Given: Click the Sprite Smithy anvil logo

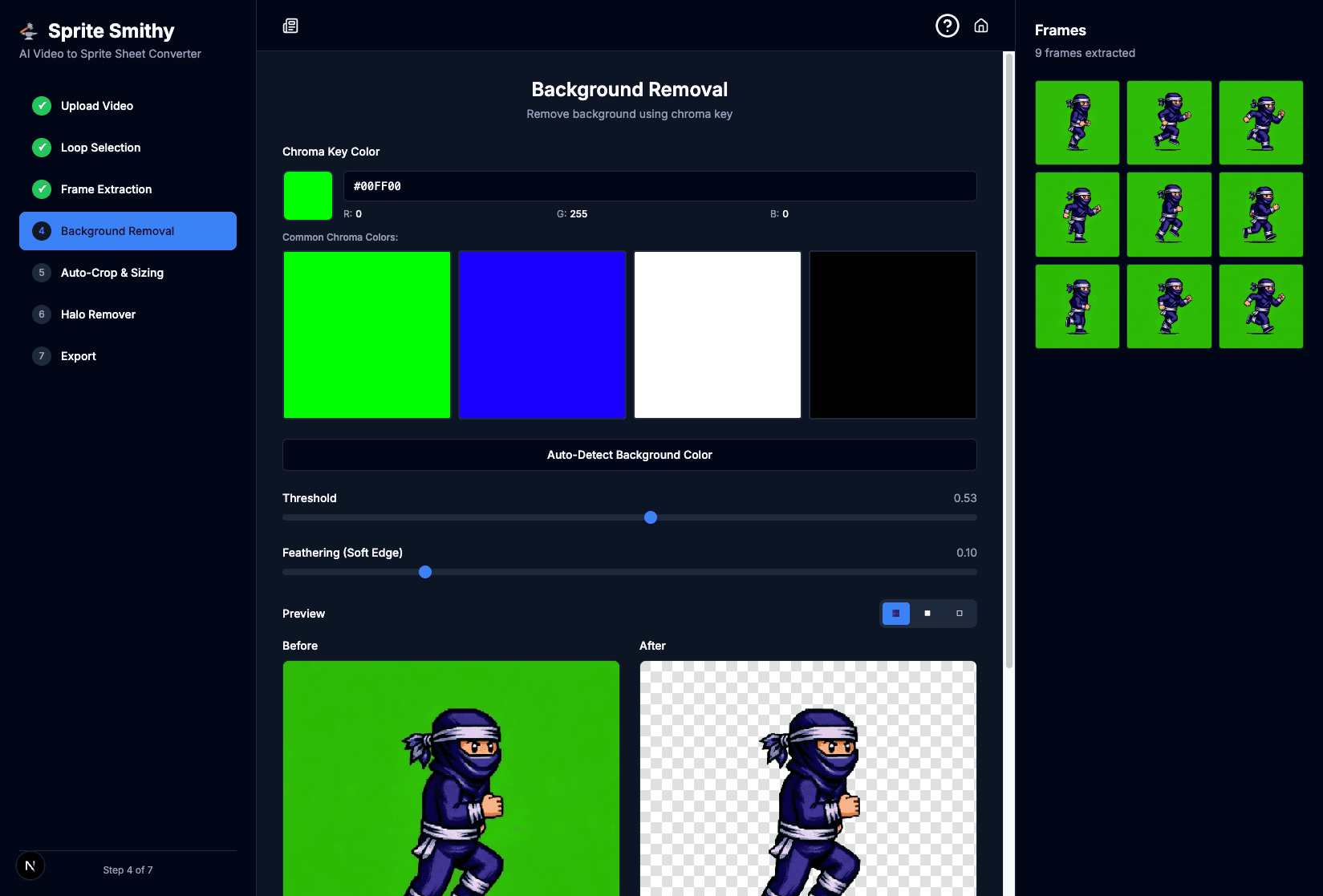Looking at the screenshot, I should pyautogui.click(x=29, y=31).
